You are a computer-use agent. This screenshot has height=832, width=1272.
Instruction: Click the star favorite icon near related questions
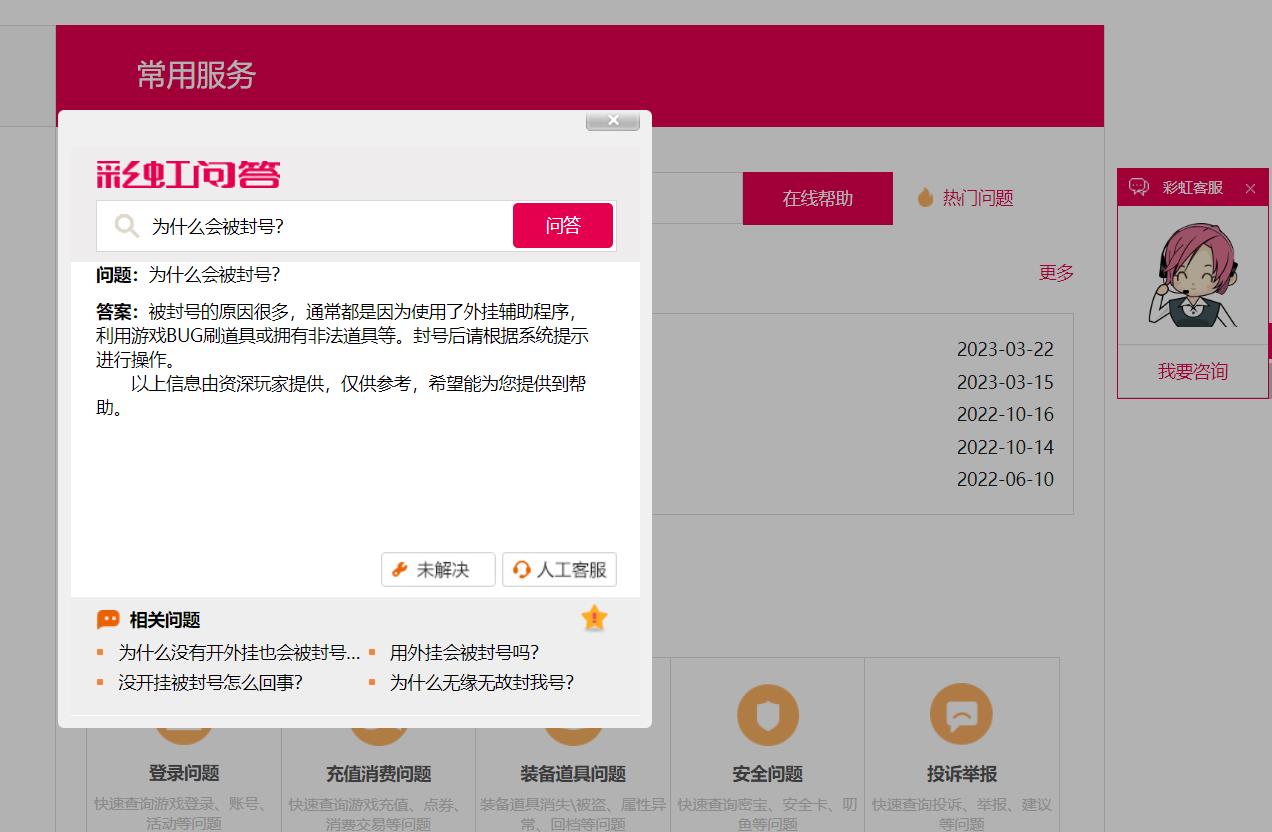[594, 618]
